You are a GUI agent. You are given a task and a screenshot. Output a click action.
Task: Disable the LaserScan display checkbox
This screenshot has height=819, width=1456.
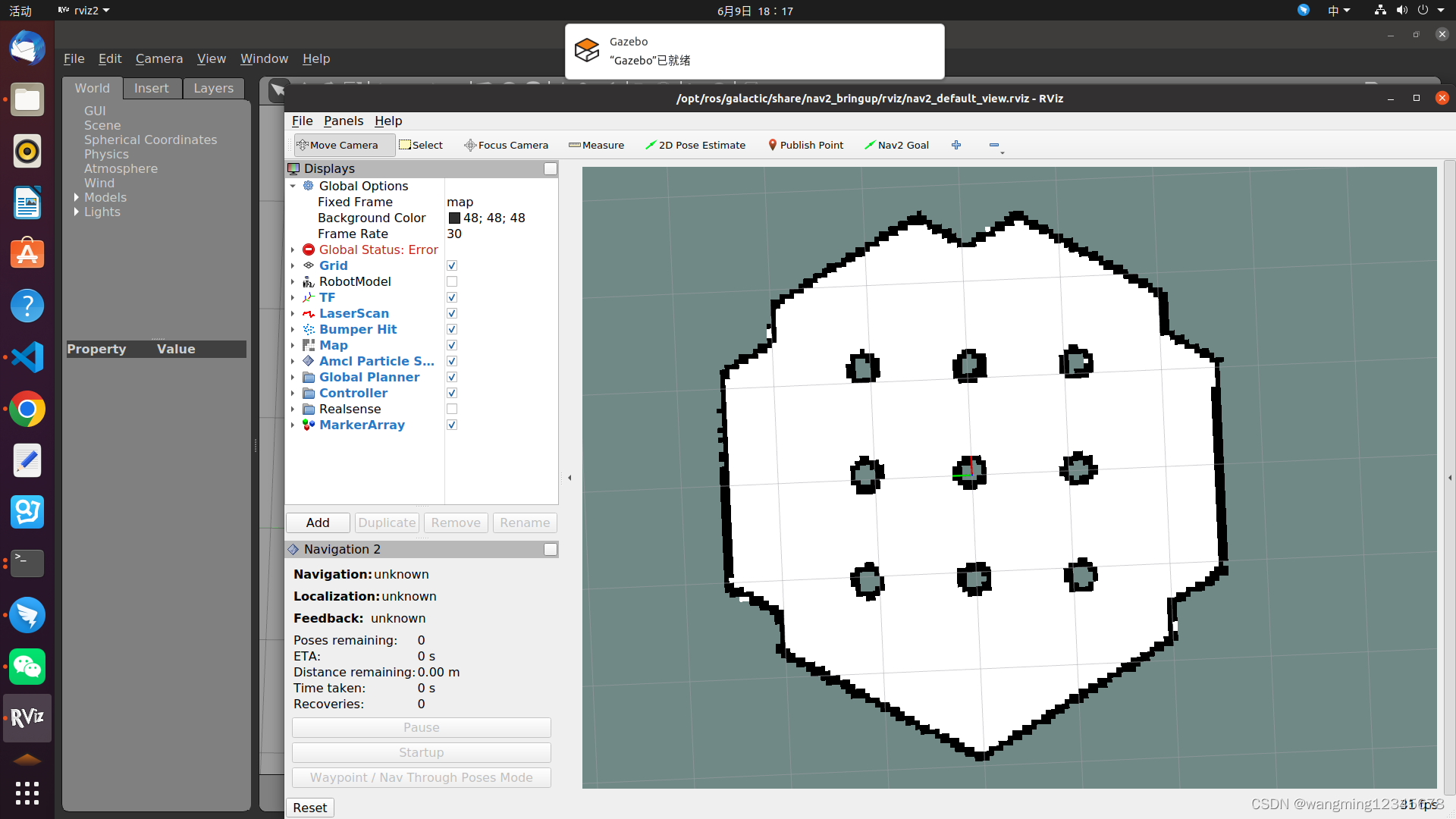coord(452,313)
